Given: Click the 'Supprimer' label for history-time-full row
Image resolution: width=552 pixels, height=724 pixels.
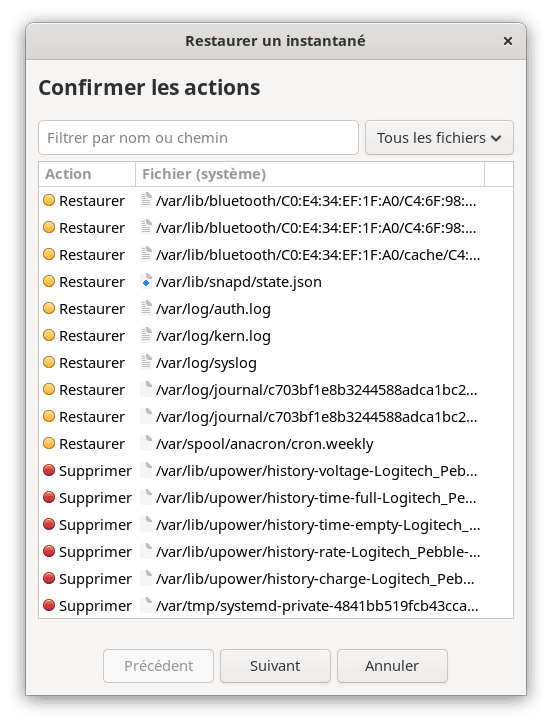Looking at the screenshot, I should click(x=96, y=498).
